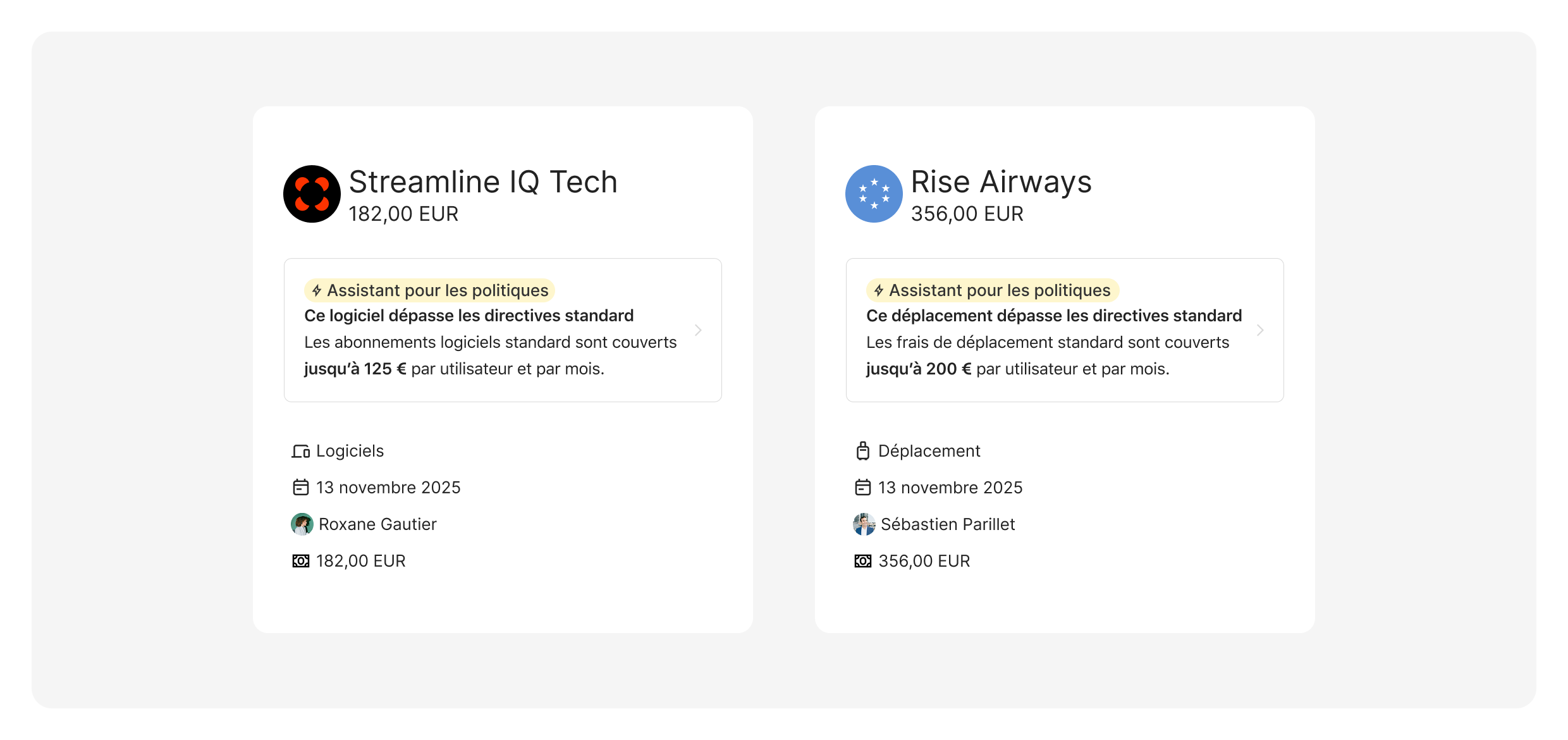This screenshot has width=1568, height=740.
Task: Open "Ce logiciel dépasse les directives standard"
Action: pos(469,316)
